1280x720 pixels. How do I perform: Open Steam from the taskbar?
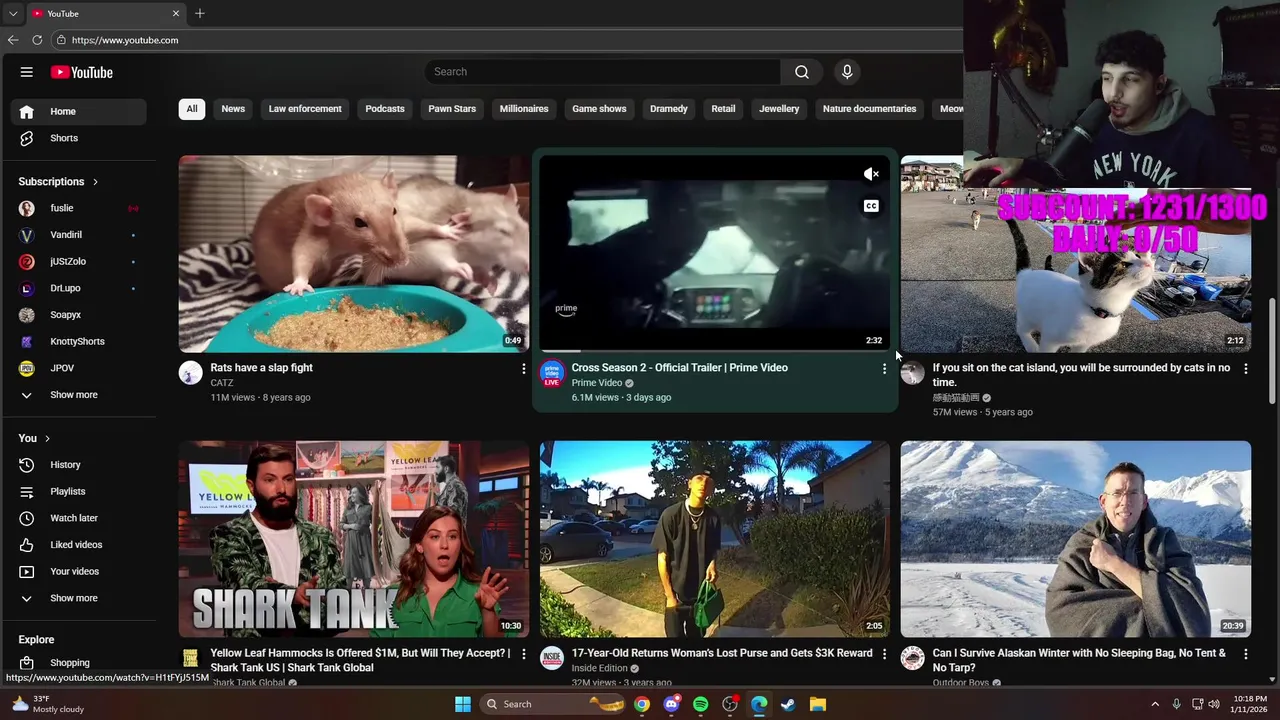(x=788, y=704)
